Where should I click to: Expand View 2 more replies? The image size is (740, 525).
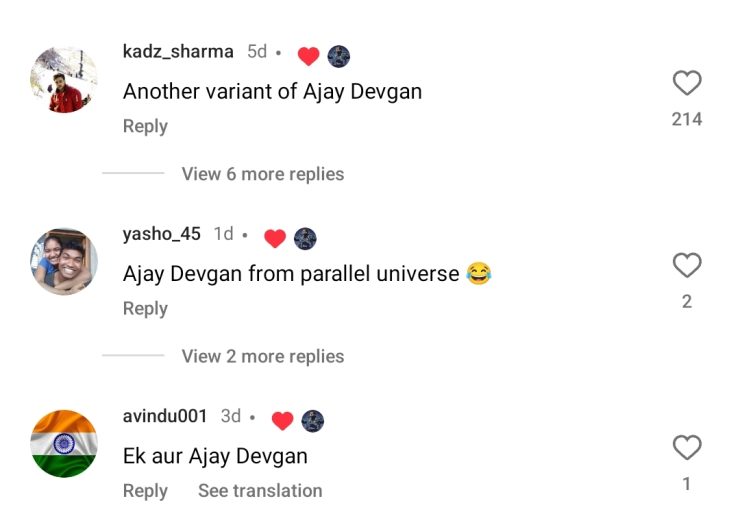coord(263,356)
